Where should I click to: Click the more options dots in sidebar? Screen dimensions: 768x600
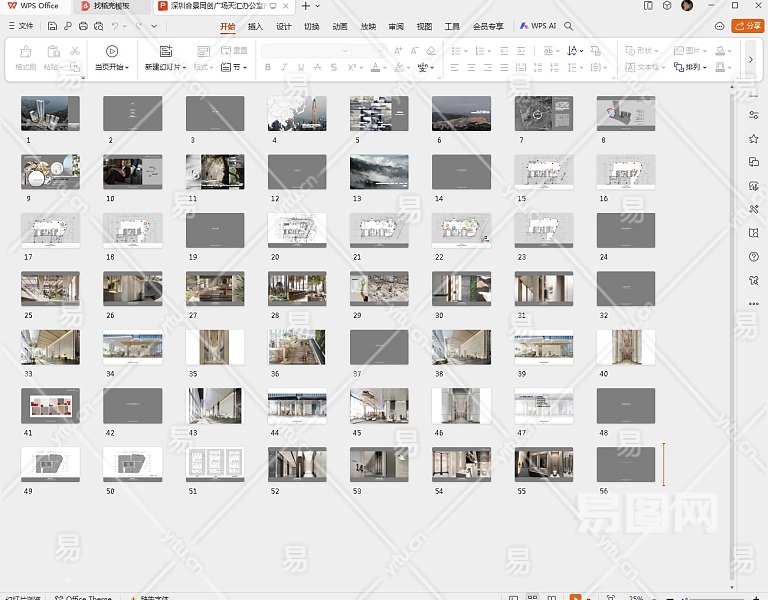pyautogui.click(x=753, y=304)
